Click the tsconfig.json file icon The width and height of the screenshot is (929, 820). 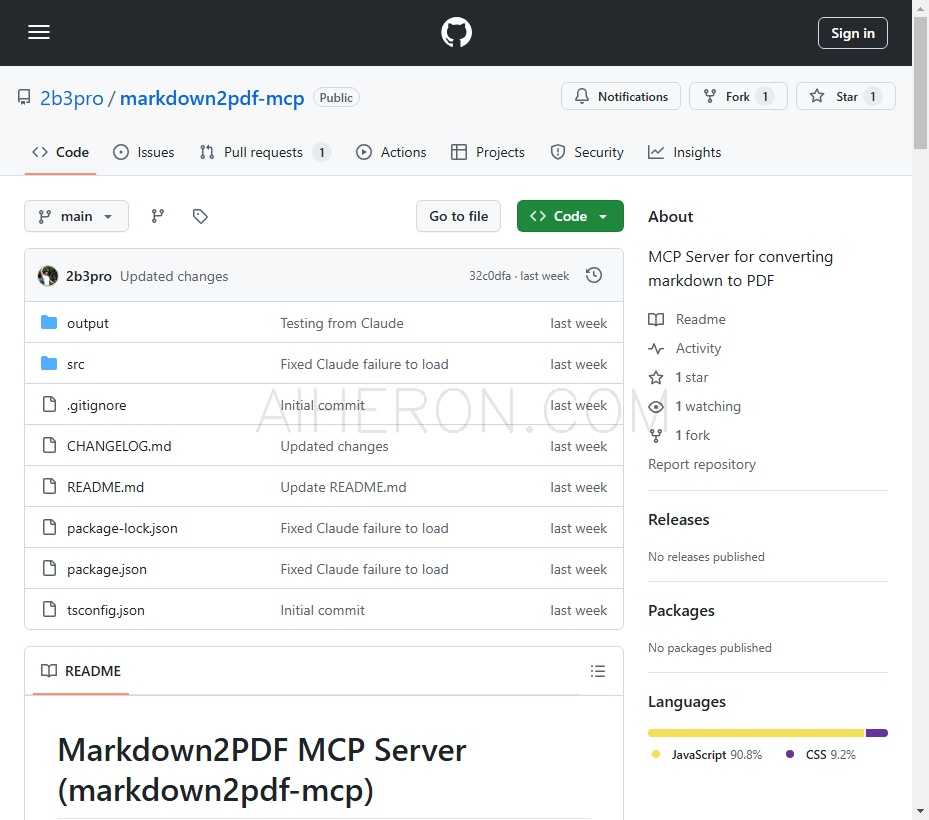(49, 609)
